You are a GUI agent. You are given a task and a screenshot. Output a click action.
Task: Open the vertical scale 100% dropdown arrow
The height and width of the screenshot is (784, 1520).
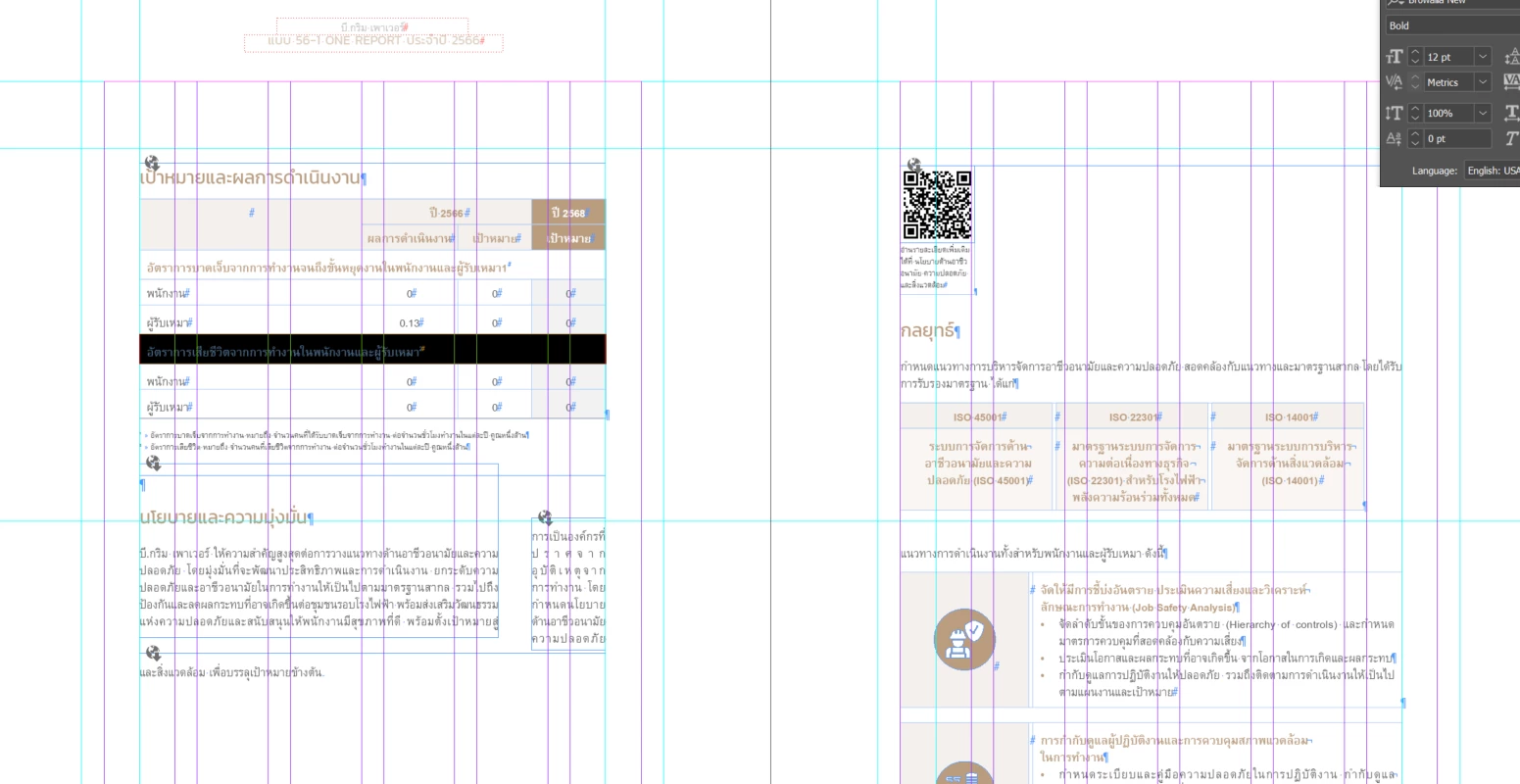tap(1483, 113)
